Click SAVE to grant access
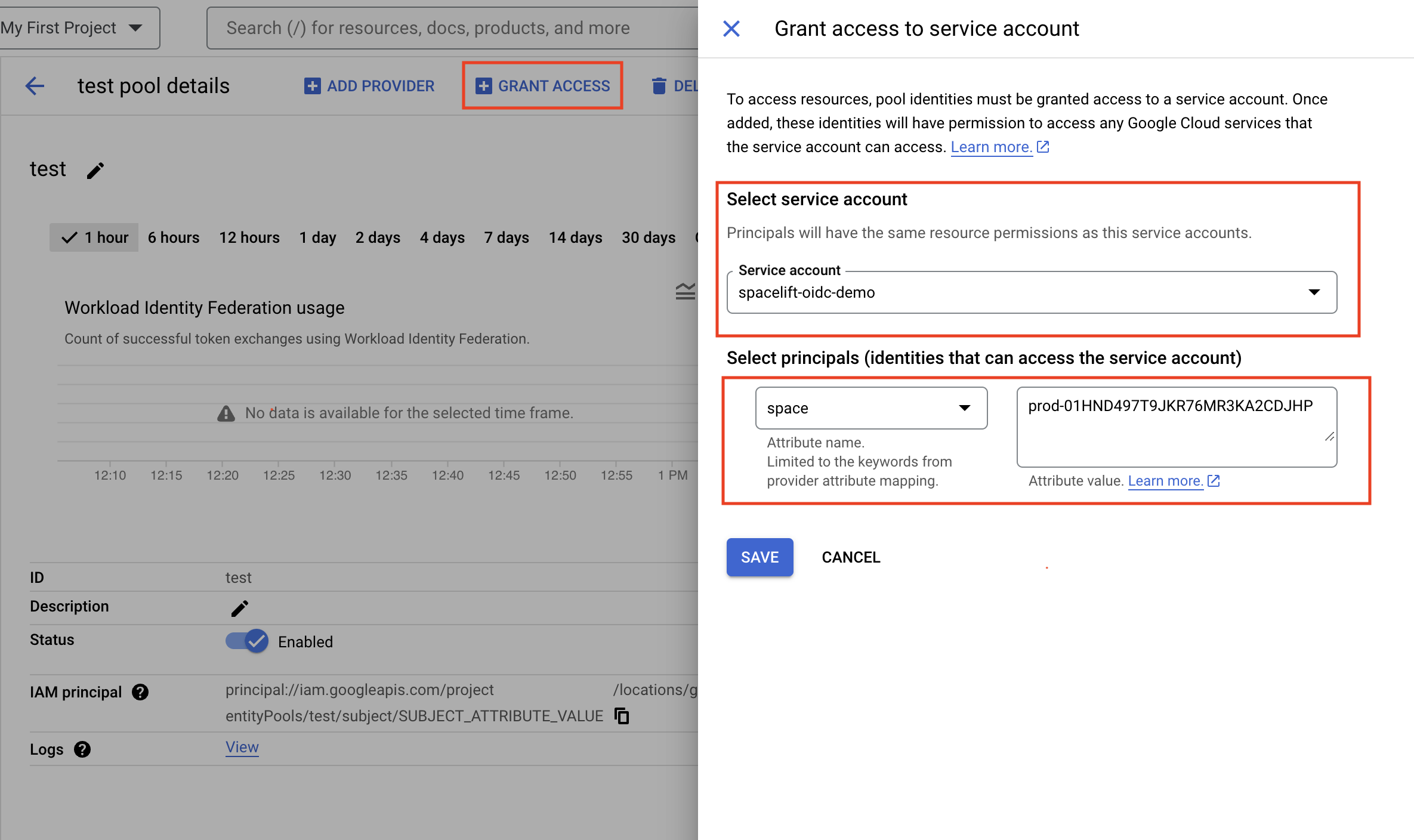The width and height of the screenshot is (1414, 840). 759,557
